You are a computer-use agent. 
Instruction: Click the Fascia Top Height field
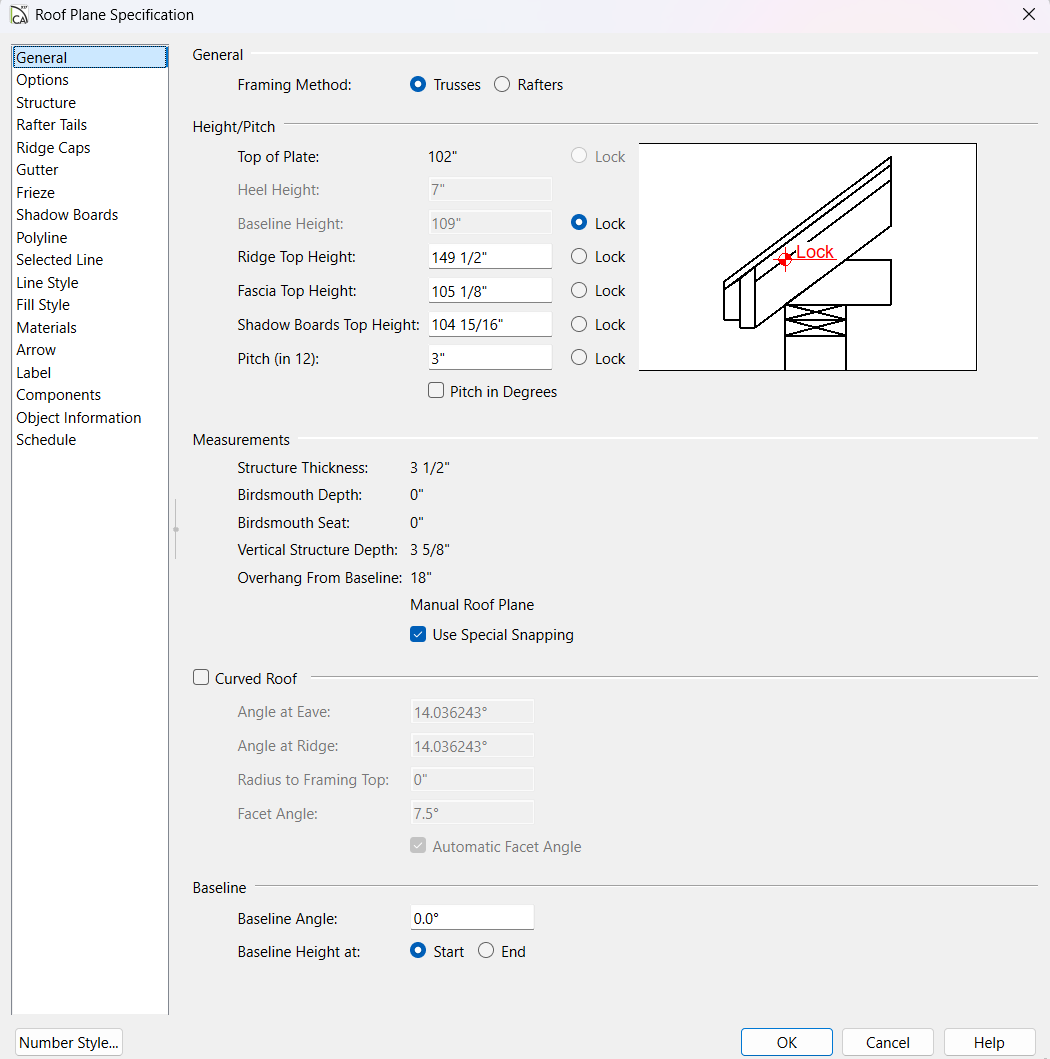point(490,291)
